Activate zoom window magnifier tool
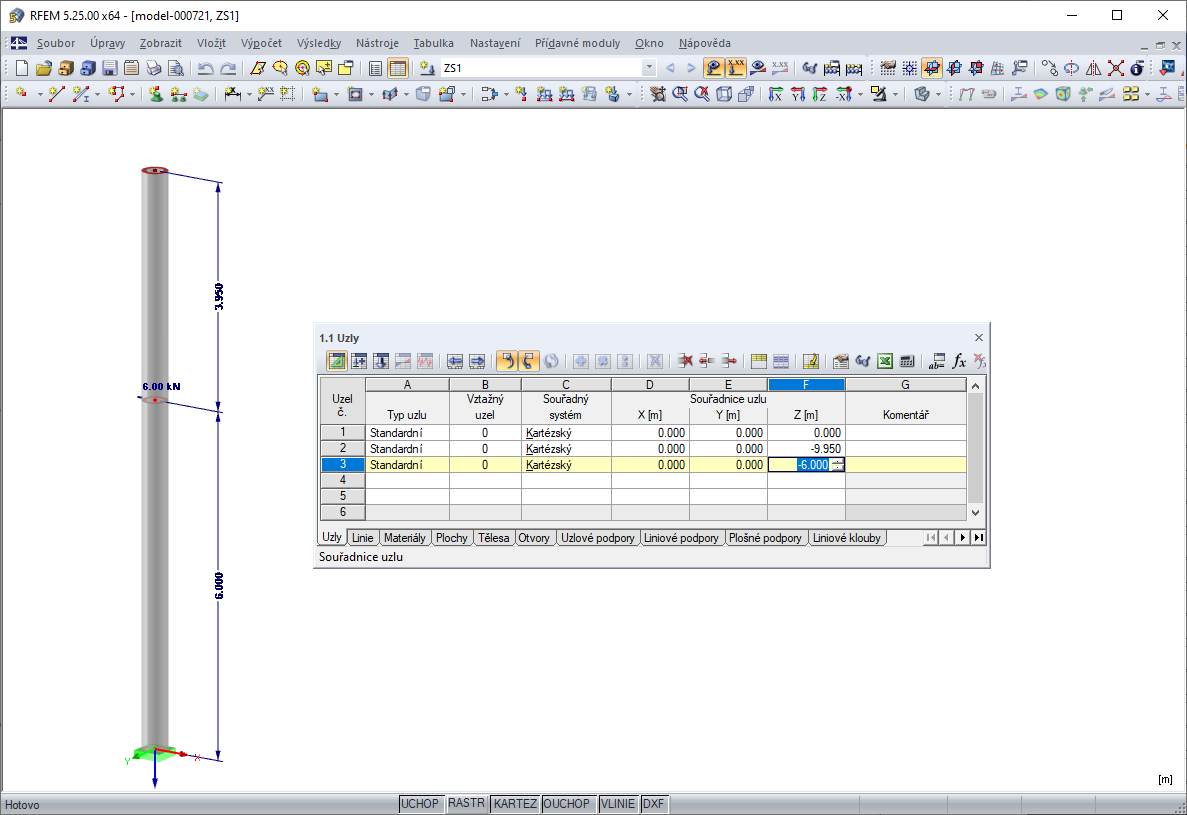Viewport: 1187px width, 815px height. (680, 94)
